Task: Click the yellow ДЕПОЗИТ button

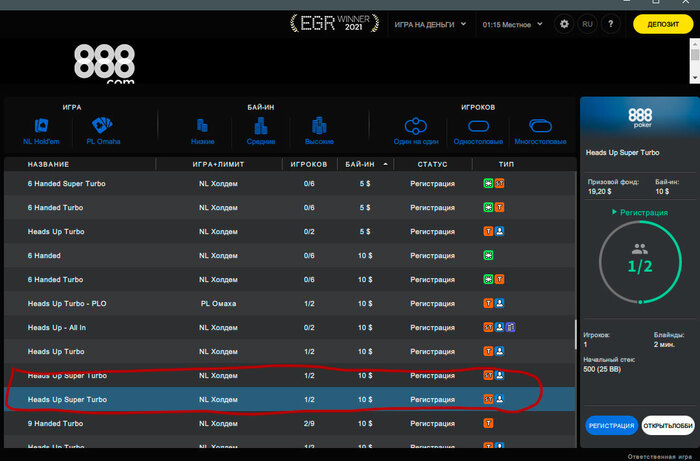Action: pyautogui.click(x=663, y=24)
